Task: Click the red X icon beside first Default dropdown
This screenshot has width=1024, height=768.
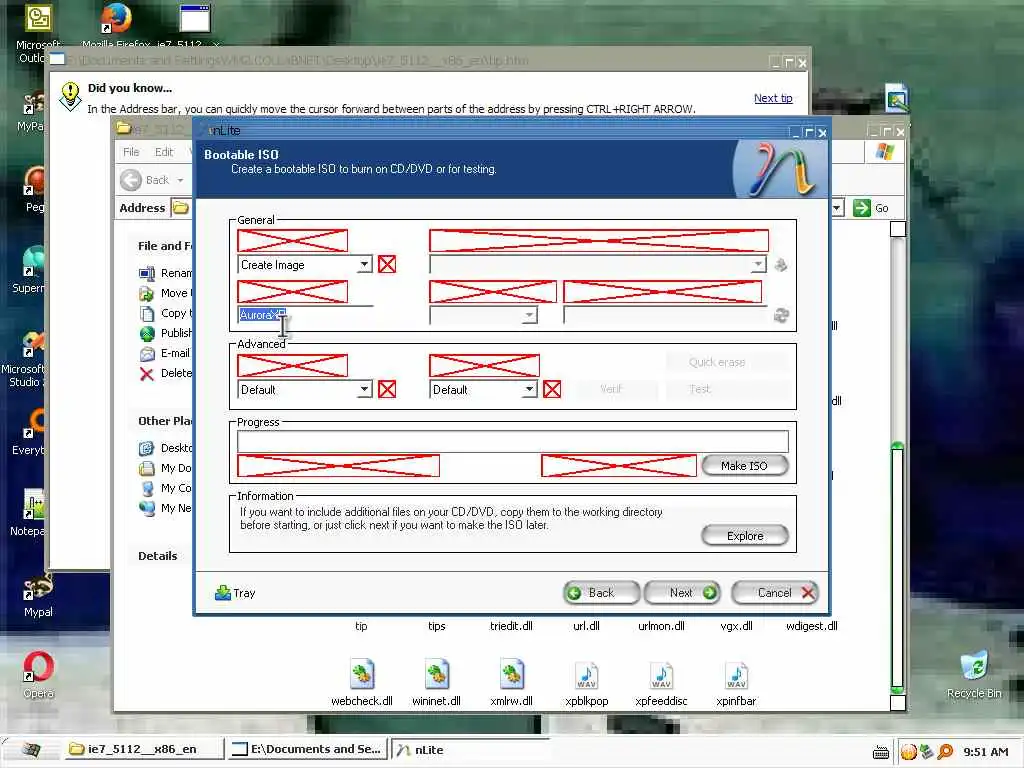Action: (387, 390)
